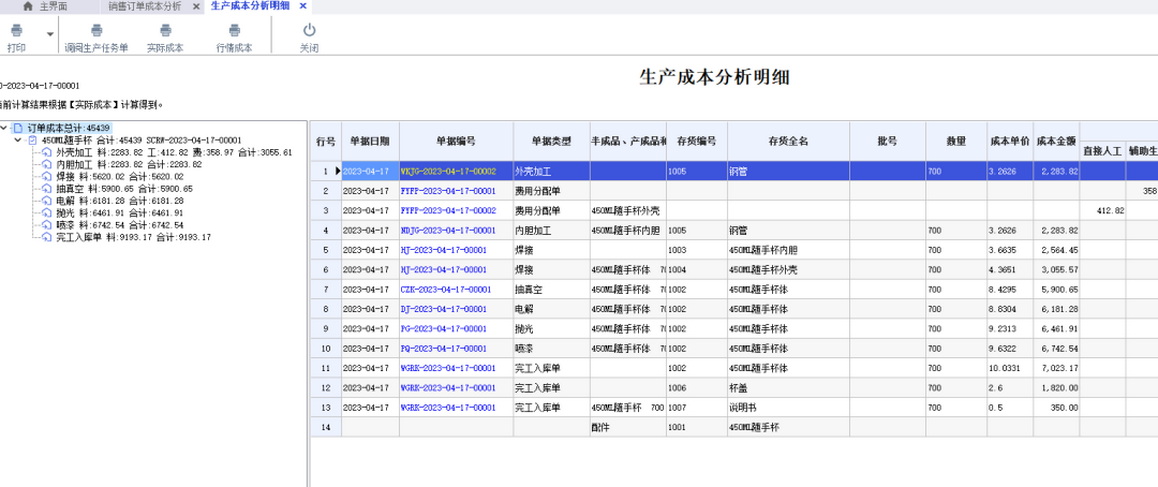Image resolution: width=1158 pixels, height=487 pixels.
Task: Open the 打印 dropdown arrow
Action: click(50, 34)
